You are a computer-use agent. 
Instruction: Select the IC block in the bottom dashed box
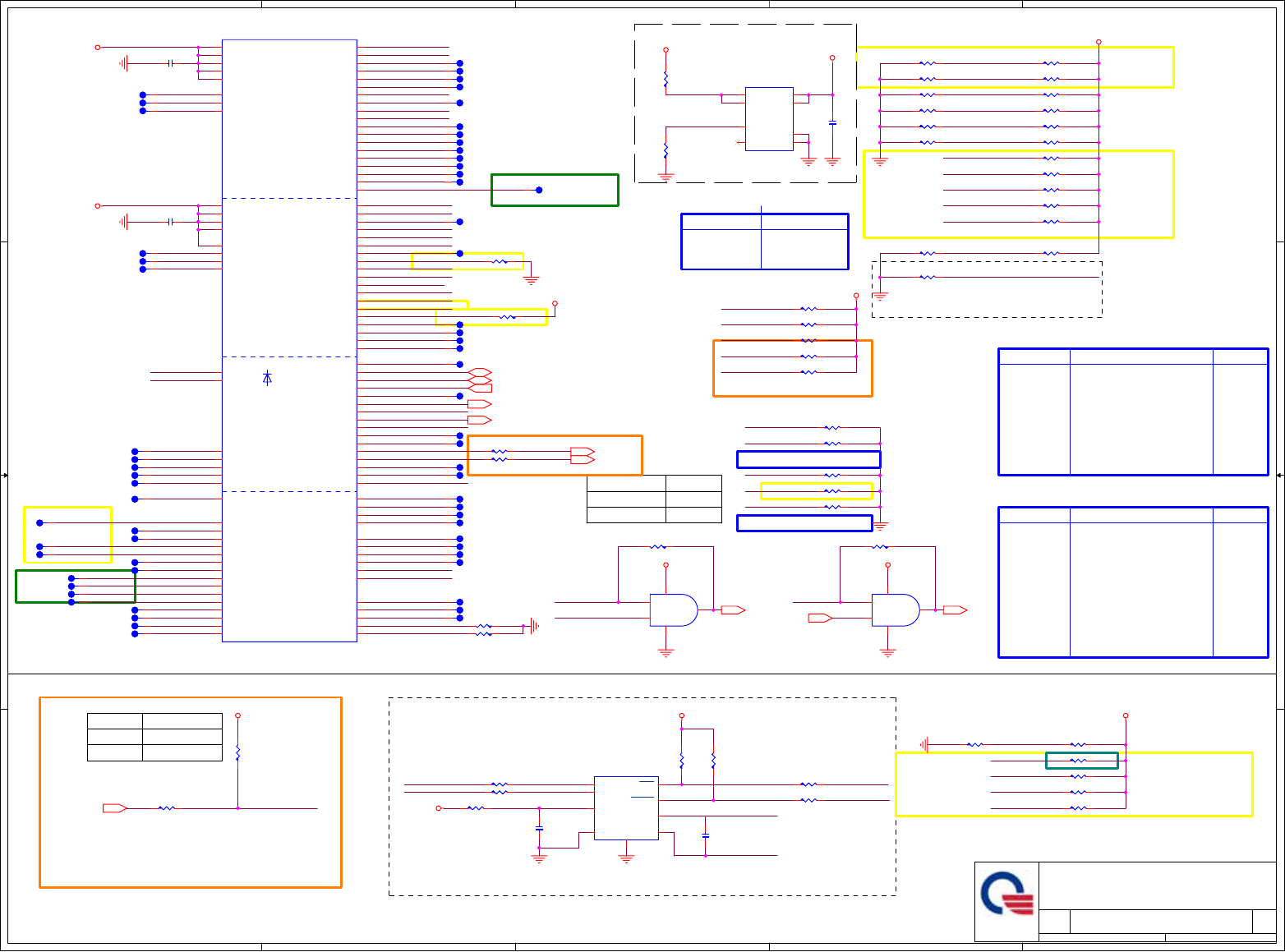[626, 808]
